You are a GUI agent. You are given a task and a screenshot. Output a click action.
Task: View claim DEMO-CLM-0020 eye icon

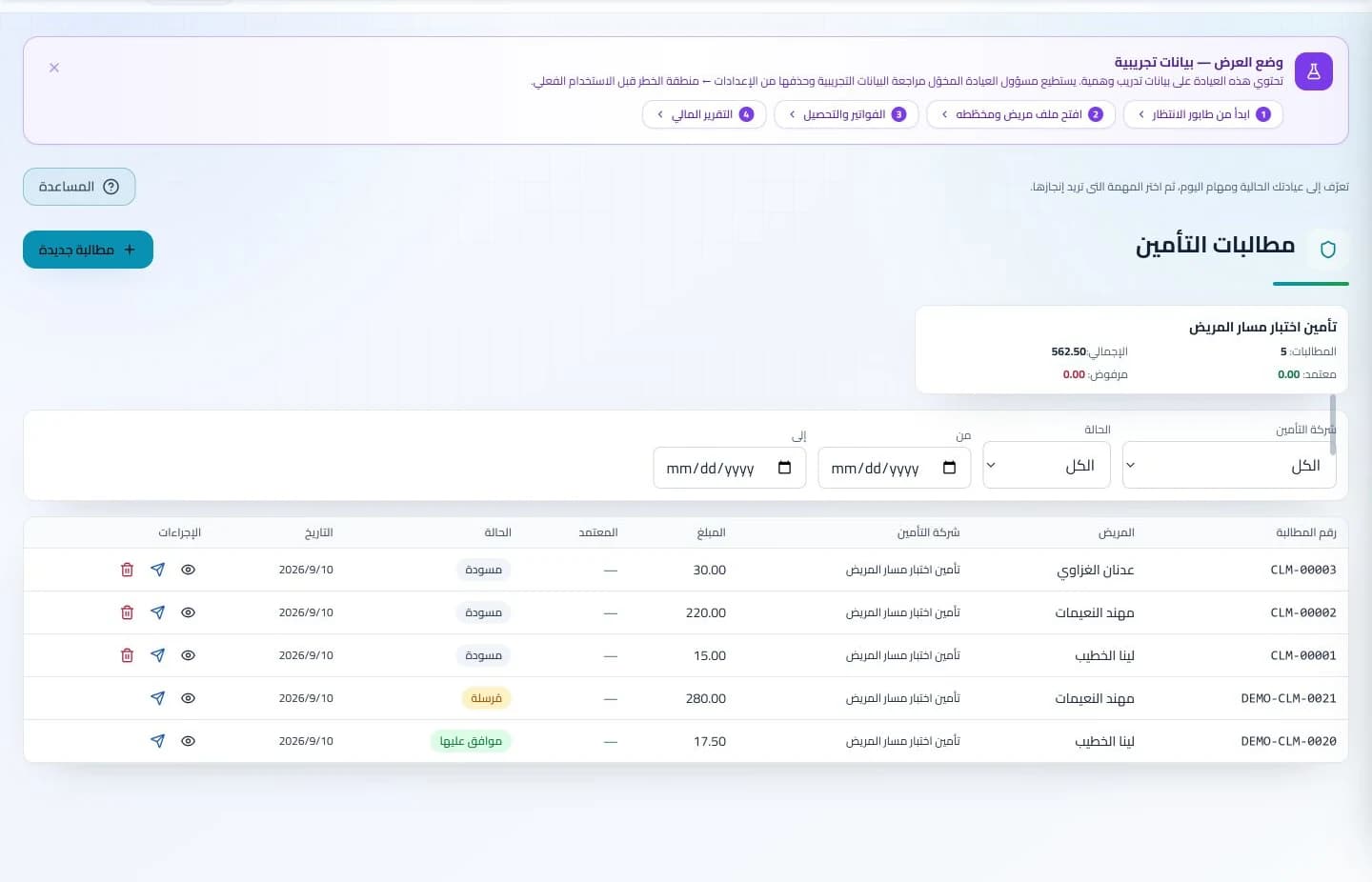[189, 741]
